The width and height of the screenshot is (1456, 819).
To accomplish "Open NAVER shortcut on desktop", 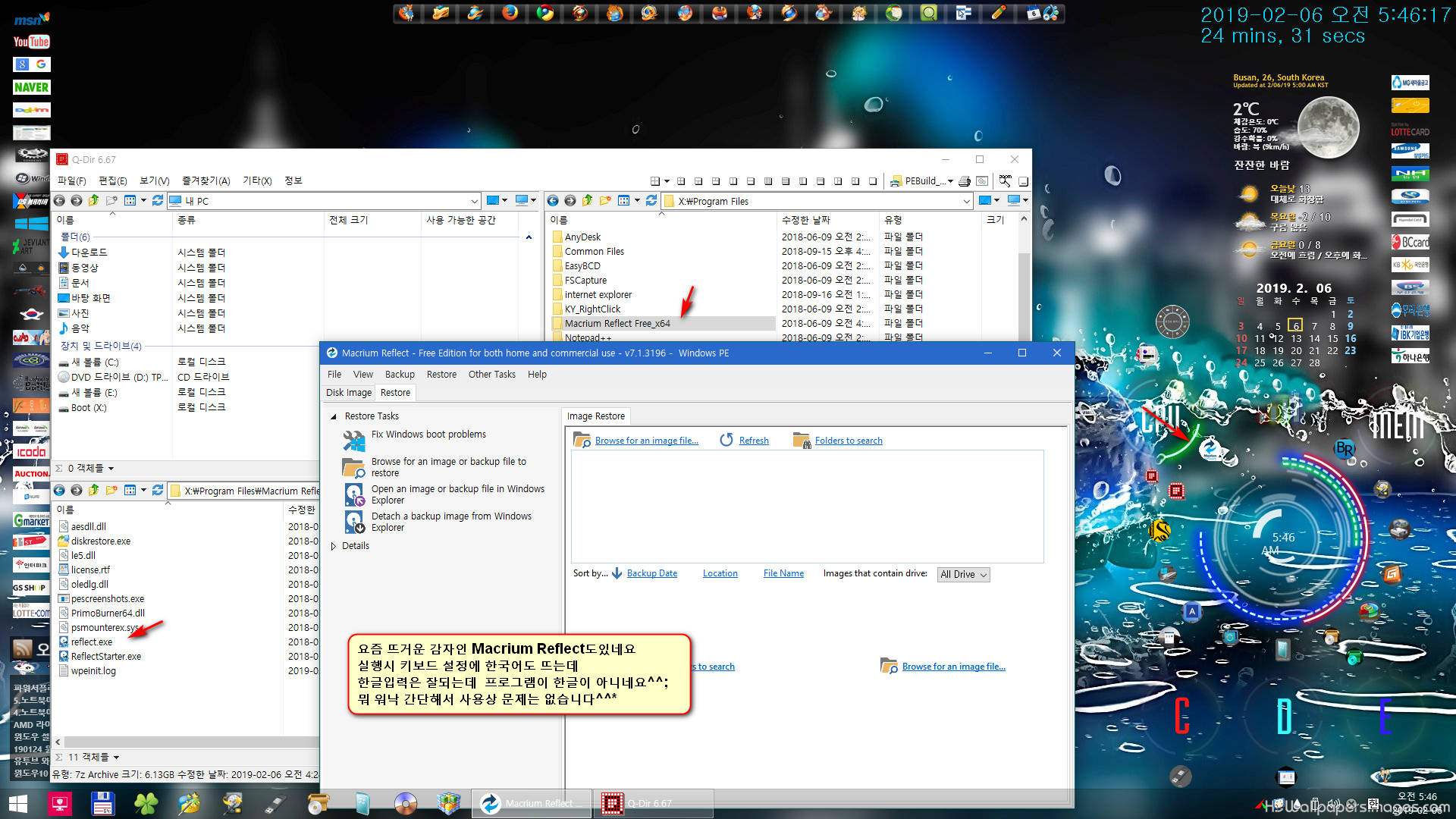I will [31, 87].
